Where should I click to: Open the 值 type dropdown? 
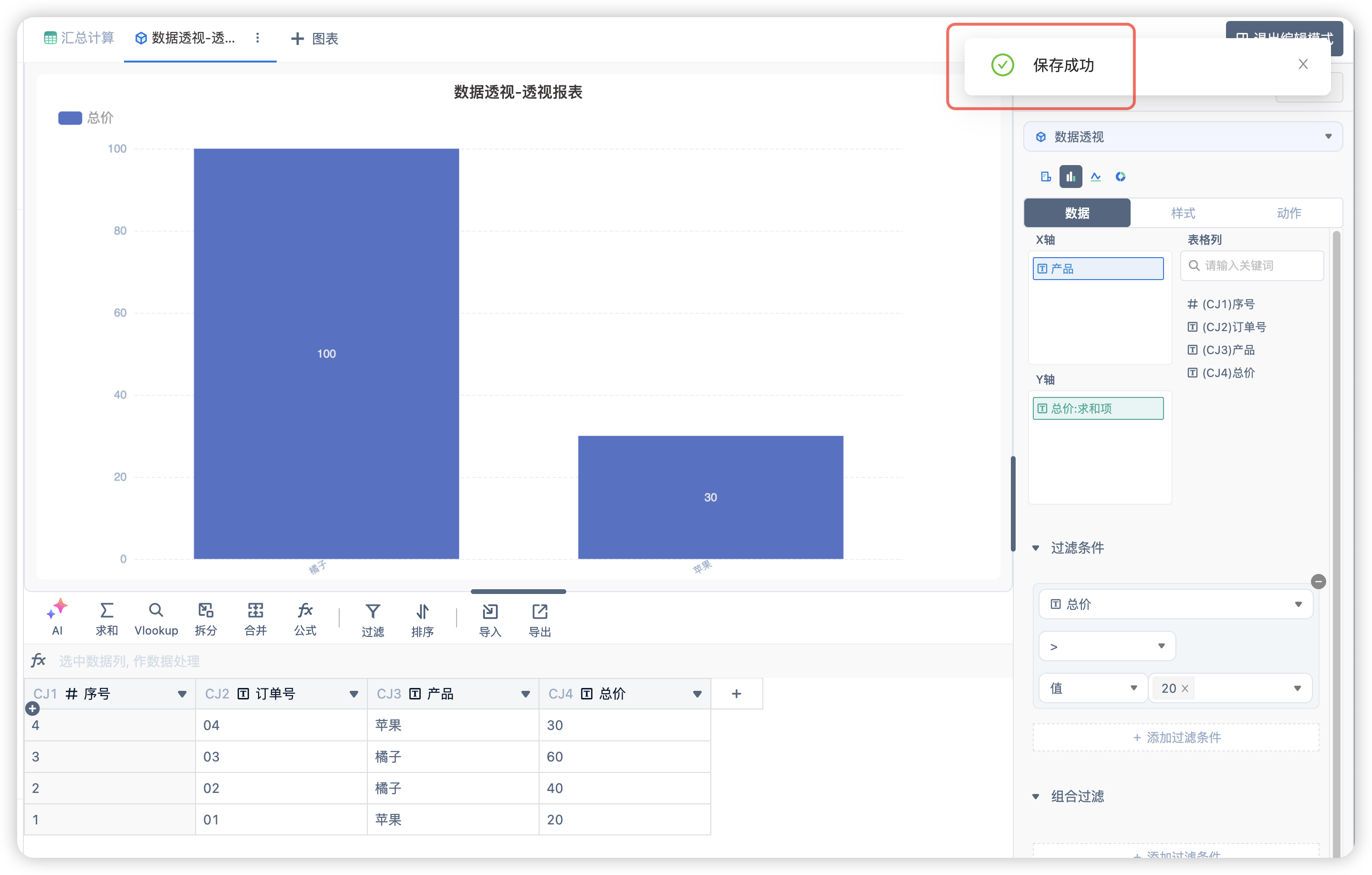(x=1092, y=688)
